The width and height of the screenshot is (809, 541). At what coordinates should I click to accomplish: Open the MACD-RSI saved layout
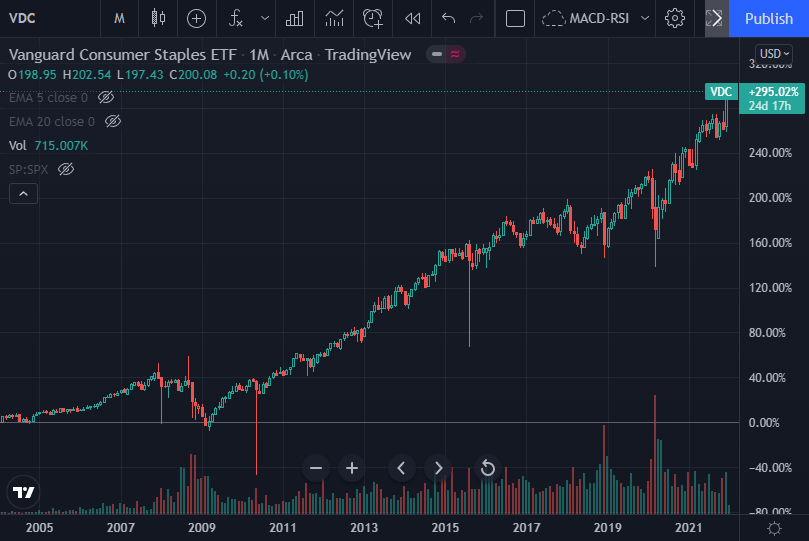(x=586, y=19)
